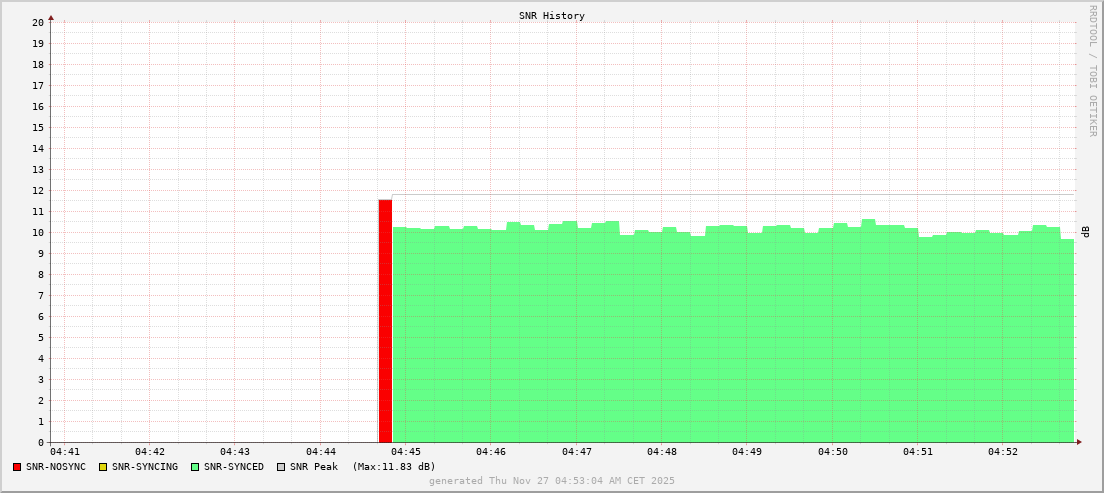Click the red SNR-NOSYNC legend swatch
Viewport: 1104px width, 493px height.
click(x=17, y=467)
